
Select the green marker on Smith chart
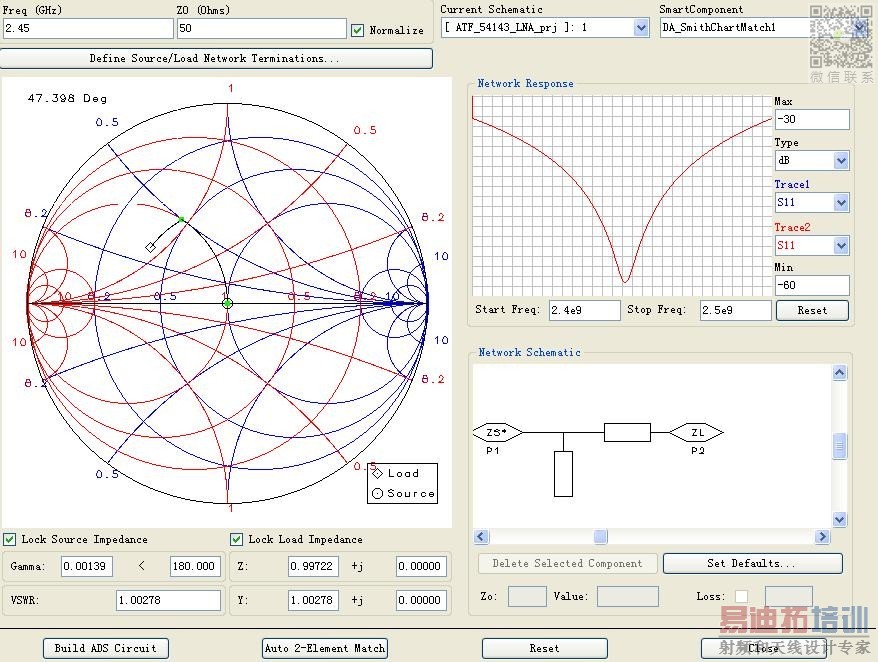tap(181, 218)
